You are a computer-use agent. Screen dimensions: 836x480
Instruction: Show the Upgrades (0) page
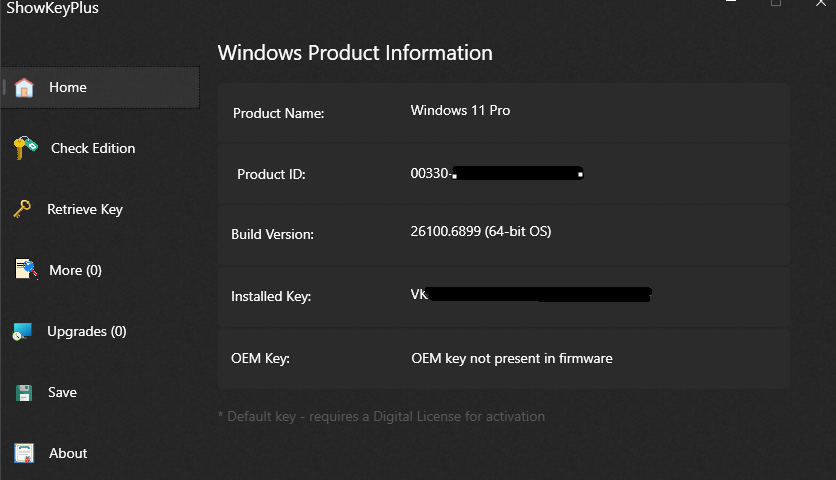click(x=87, y=331)
